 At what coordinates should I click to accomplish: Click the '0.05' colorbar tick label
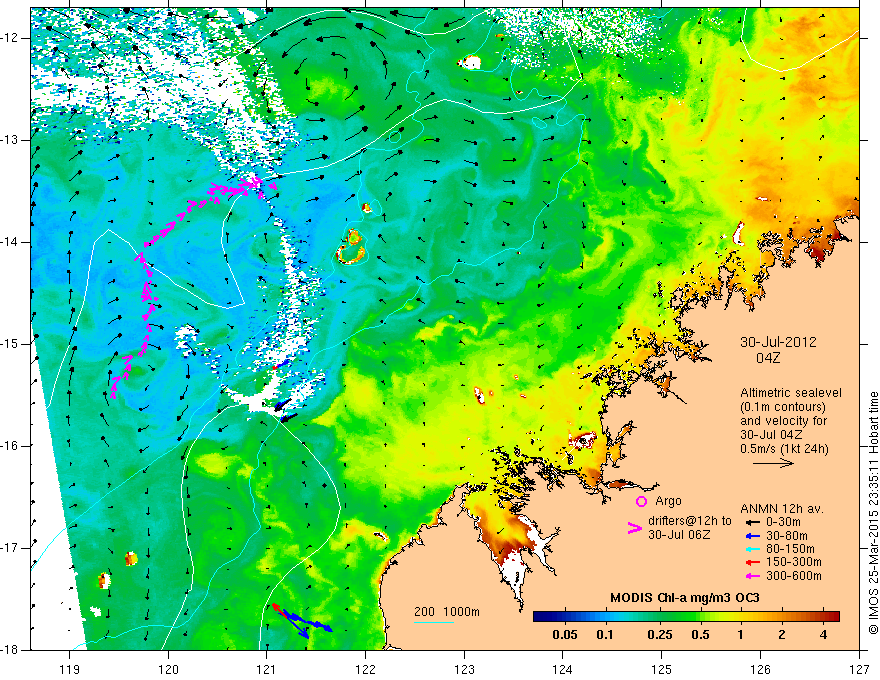(565, 635)
